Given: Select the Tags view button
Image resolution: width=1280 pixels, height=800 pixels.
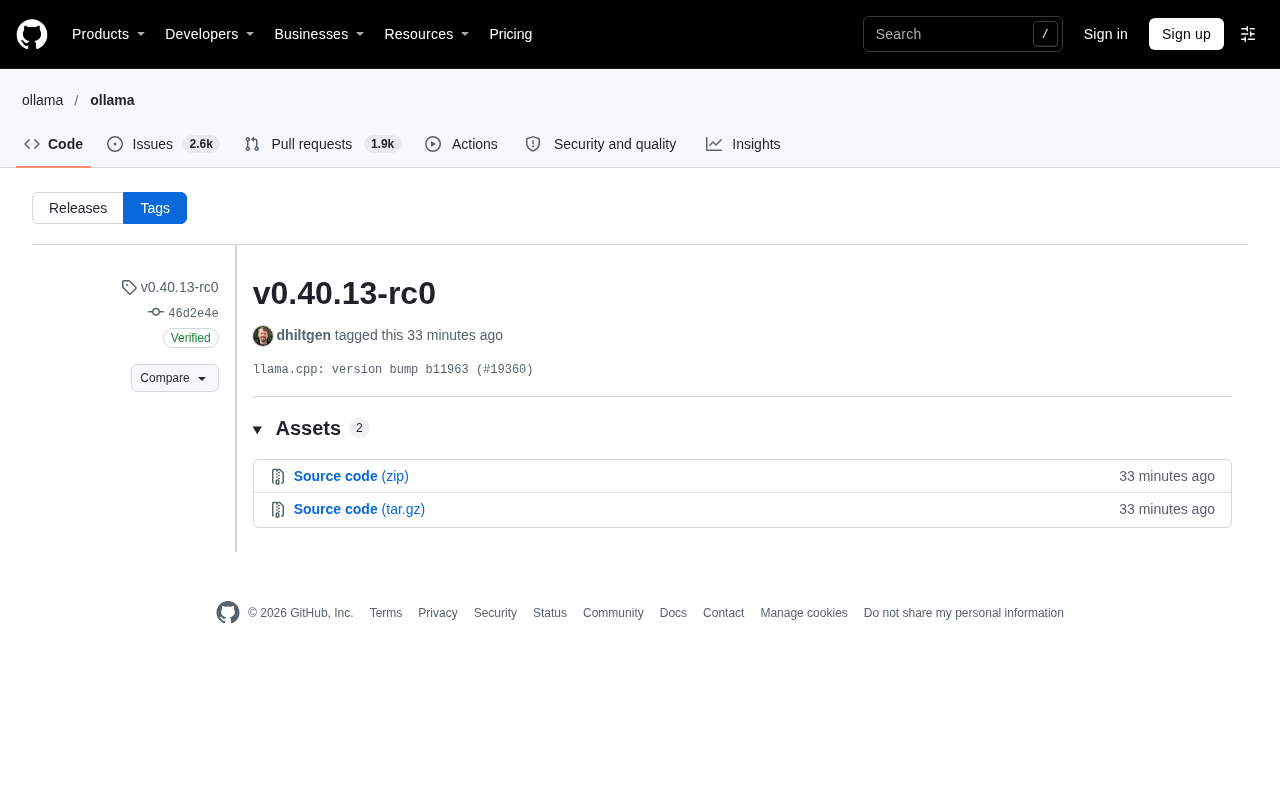Looking at the screenshot, I should coord(155,208).
